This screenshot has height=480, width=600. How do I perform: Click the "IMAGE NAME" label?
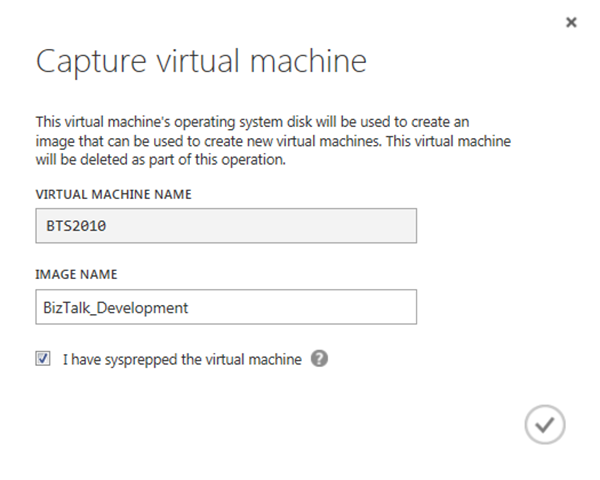(75, 274)
